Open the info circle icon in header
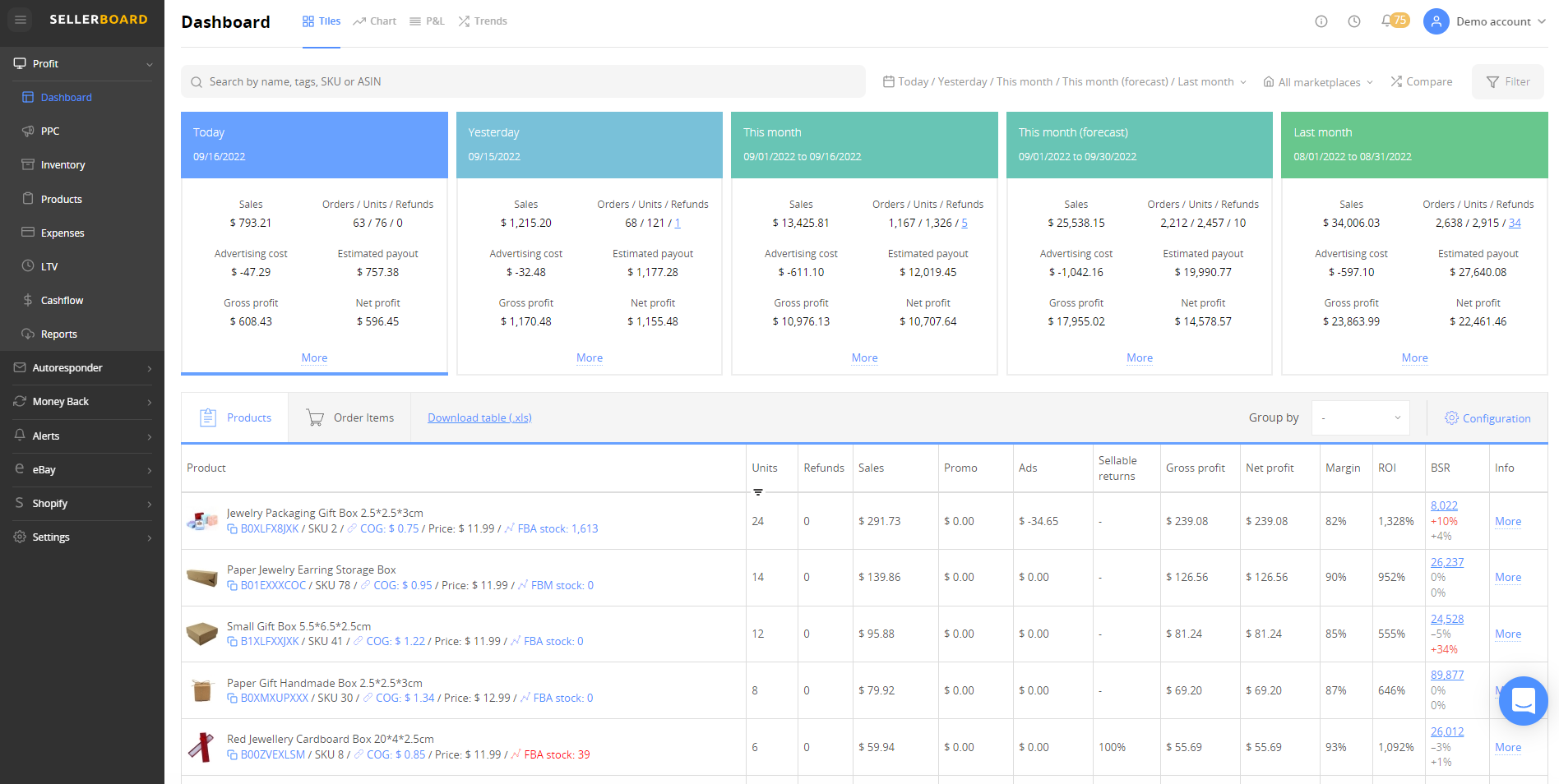 [x=1321, y=21]
